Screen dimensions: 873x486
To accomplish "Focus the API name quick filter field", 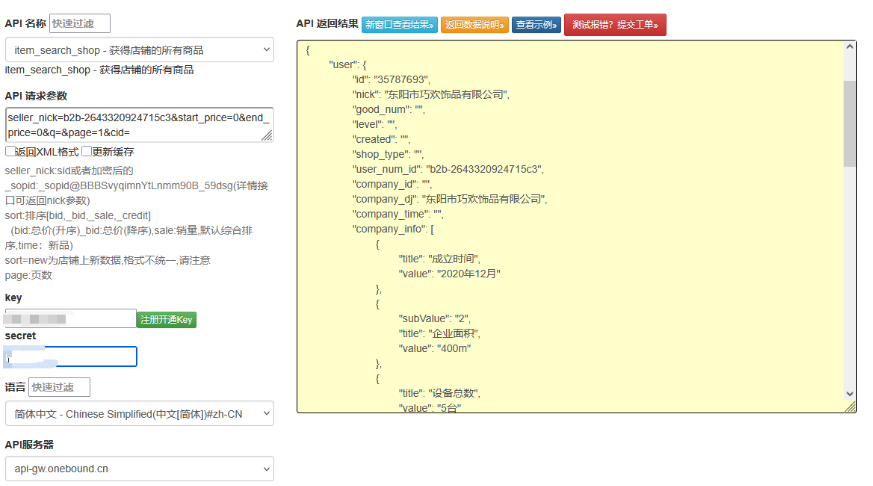I will 80,23.
